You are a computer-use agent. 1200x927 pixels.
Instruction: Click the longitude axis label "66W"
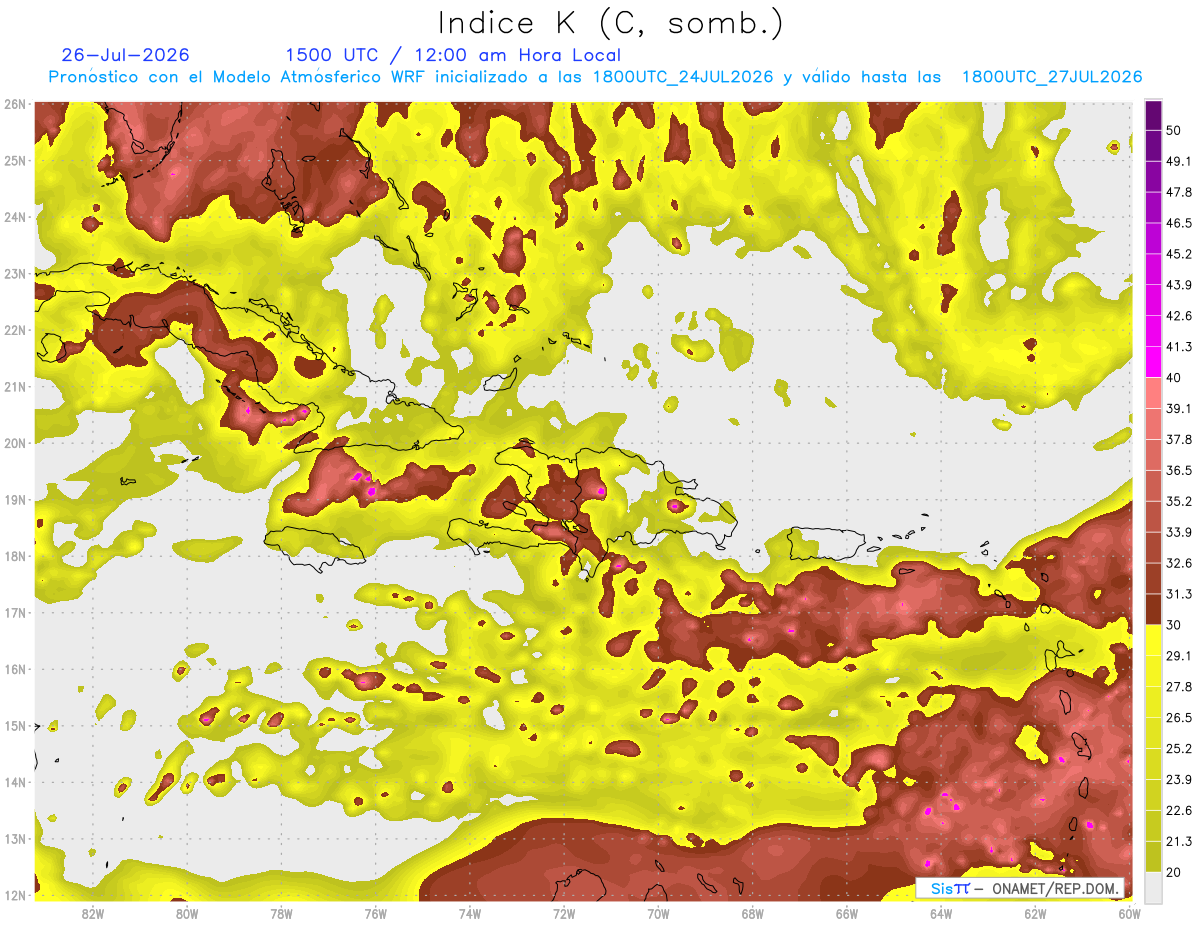click(847, 914)
